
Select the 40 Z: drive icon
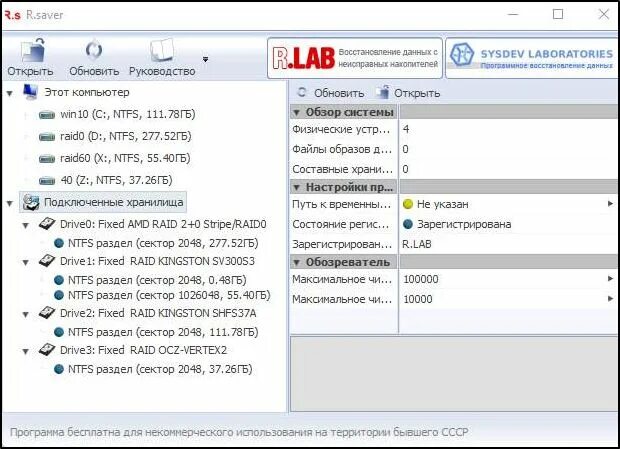[x=47, y=181]
